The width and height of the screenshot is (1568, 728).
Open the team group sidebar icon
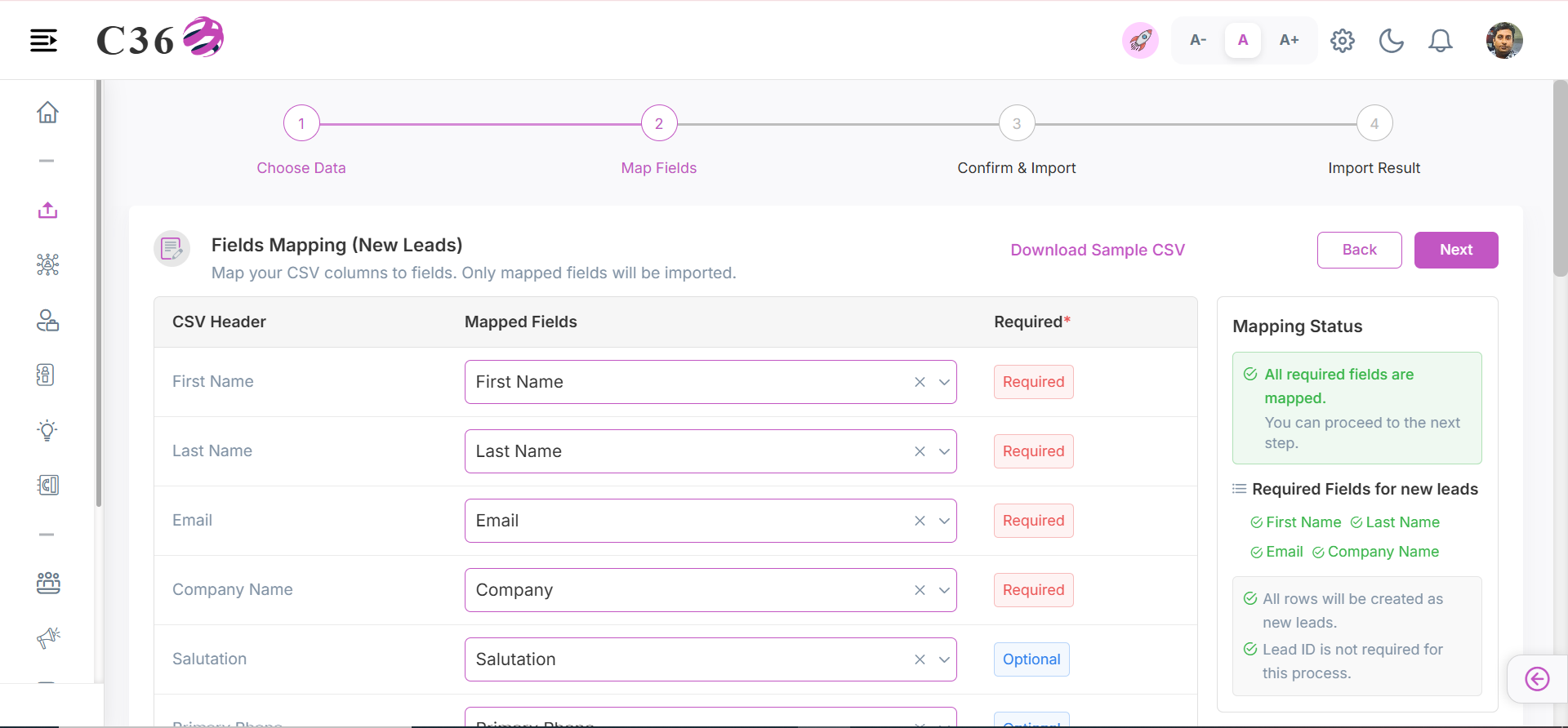click(x=47, y=583)
